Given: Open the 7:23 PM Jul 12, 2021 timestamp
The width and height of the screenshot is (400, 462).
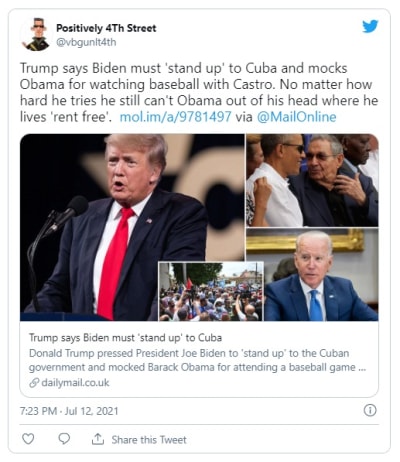Looking at the screenshot, I should click(69, 411).
